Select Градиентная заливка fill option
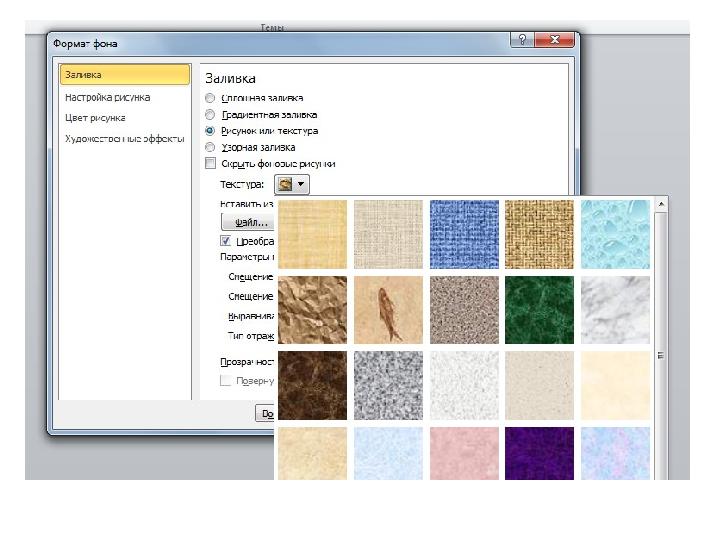 click(x=210, y=114)
